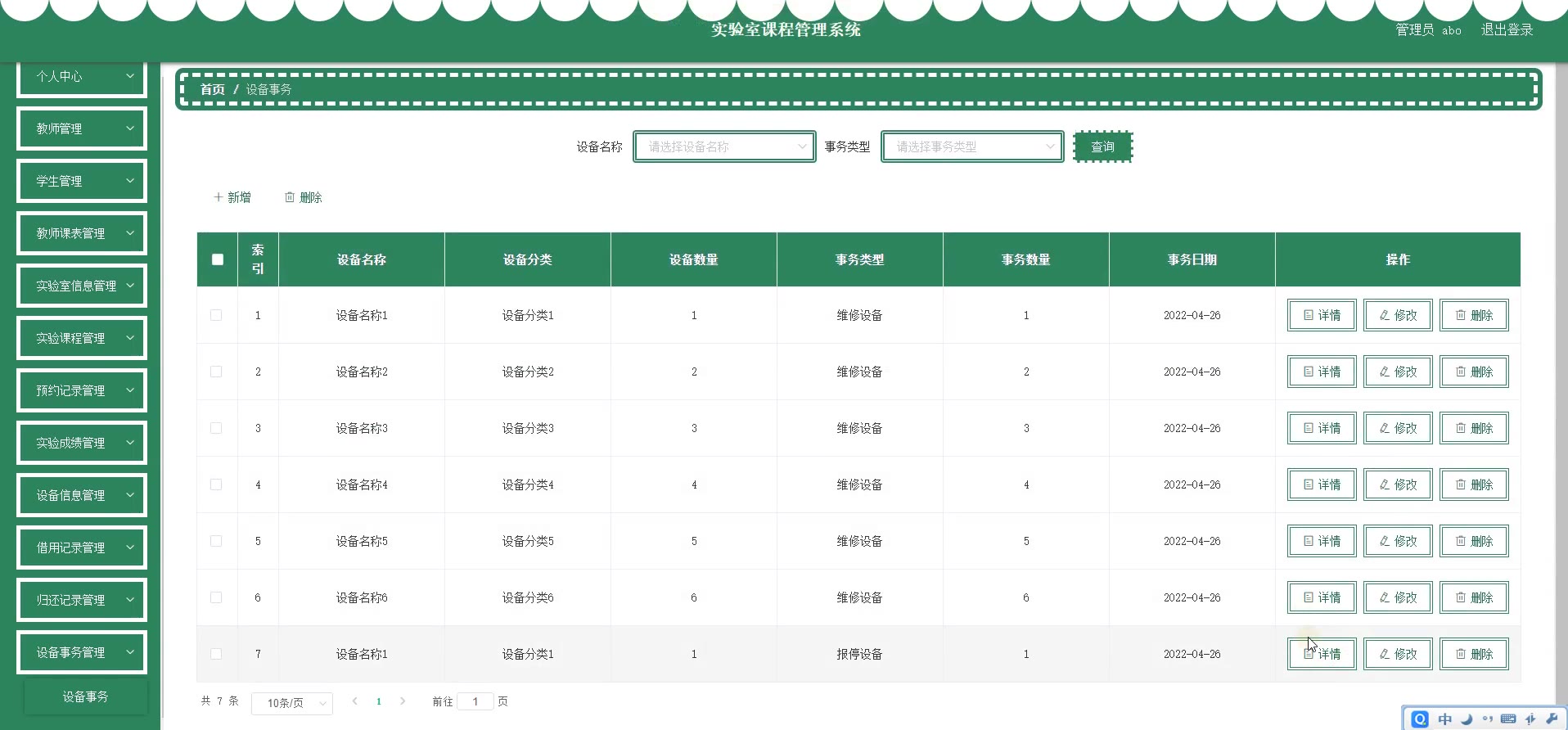The image size is (1568, 730).
Task: Open the 设备名称 filter dropdown
Action: click(724, 146)
